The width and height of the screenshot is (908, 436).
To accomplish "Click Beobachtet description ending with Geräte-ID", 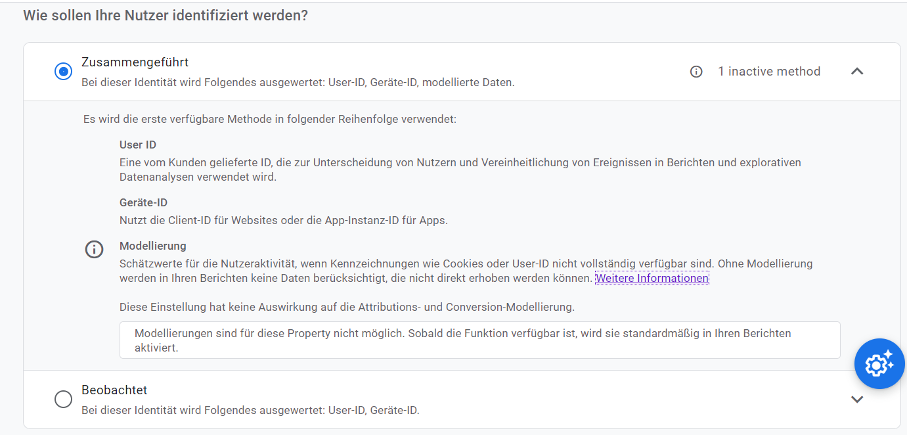I will tap(250, 411).
